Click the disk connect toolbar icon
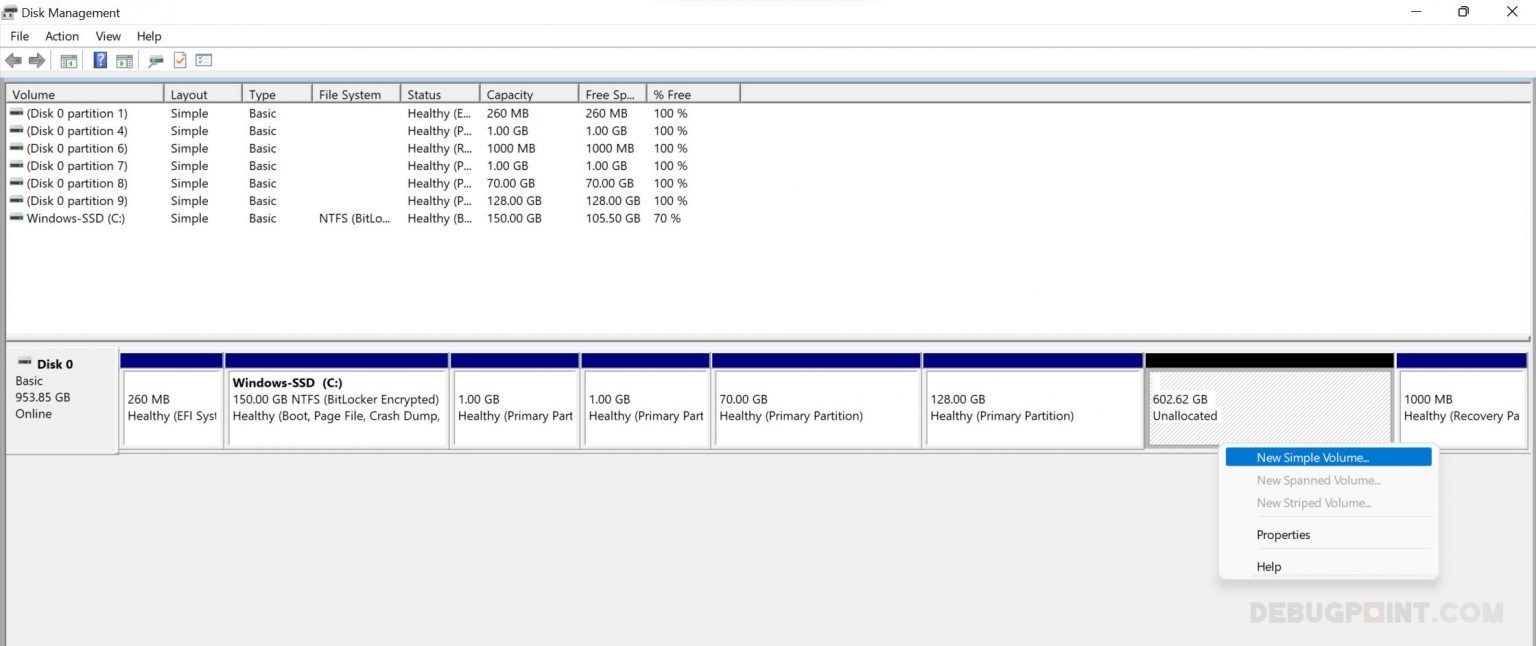The height and width of the screenshot is (646, 1536). (x=155, y=61)
